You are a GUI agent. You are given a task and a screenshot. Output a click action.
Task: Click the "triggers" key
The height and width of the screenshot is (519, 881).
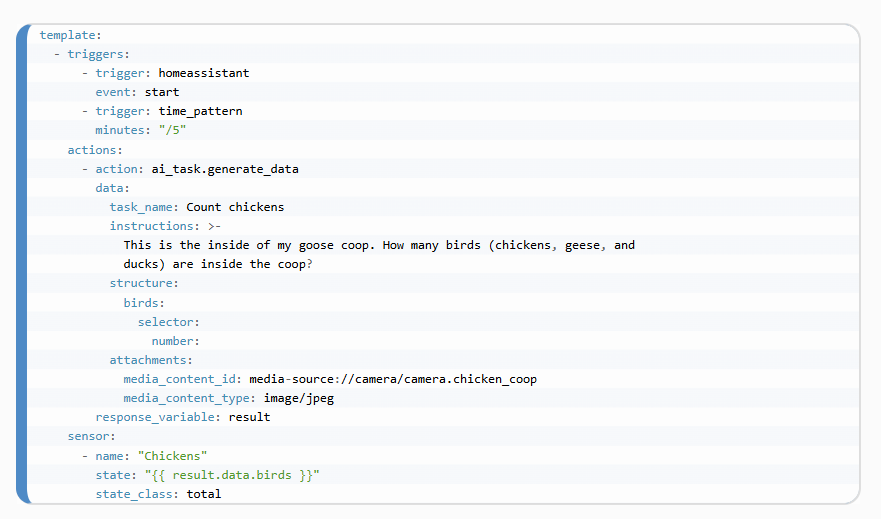98,54
